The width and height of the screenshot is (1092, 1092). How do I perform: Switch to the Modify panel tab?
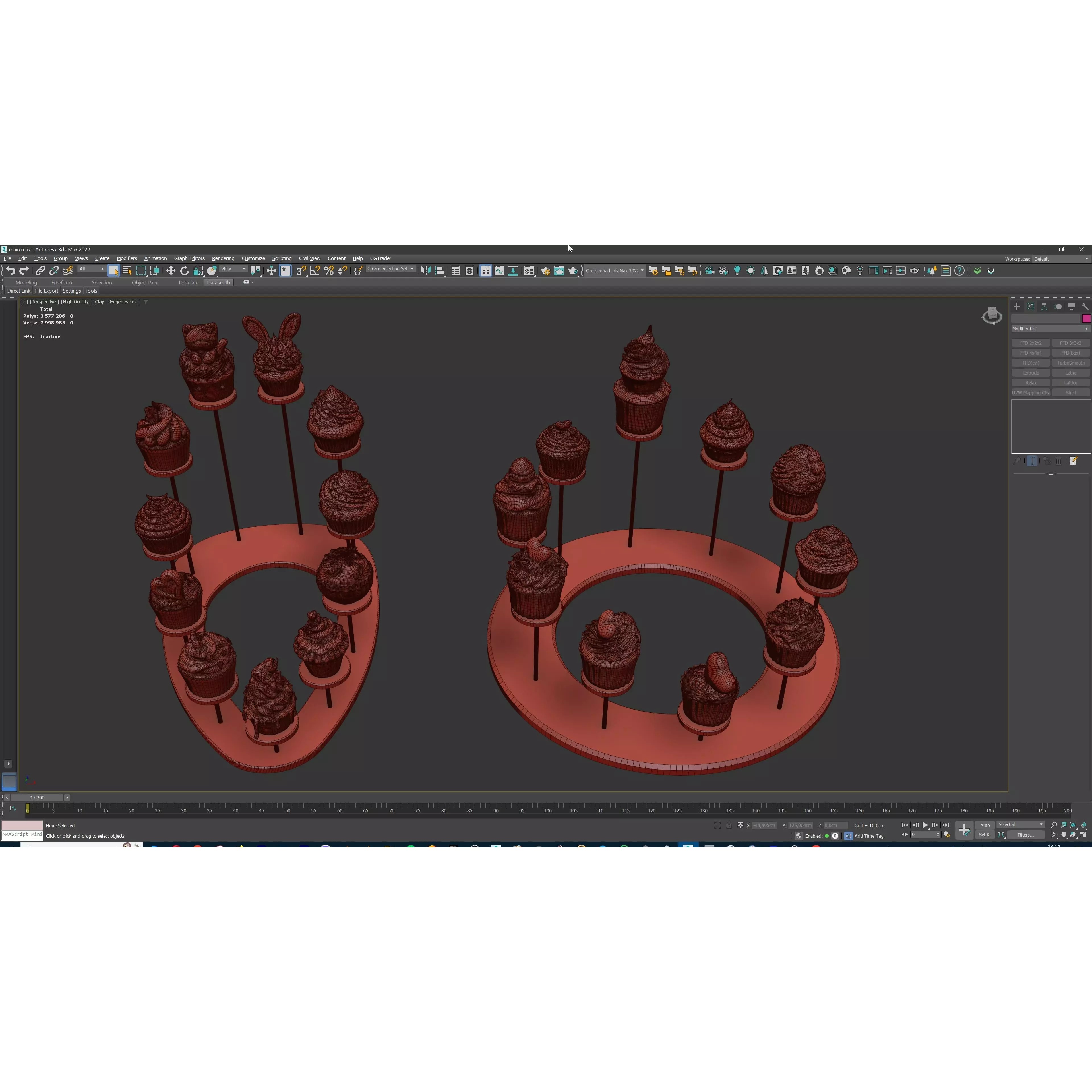click(1030, 306)
